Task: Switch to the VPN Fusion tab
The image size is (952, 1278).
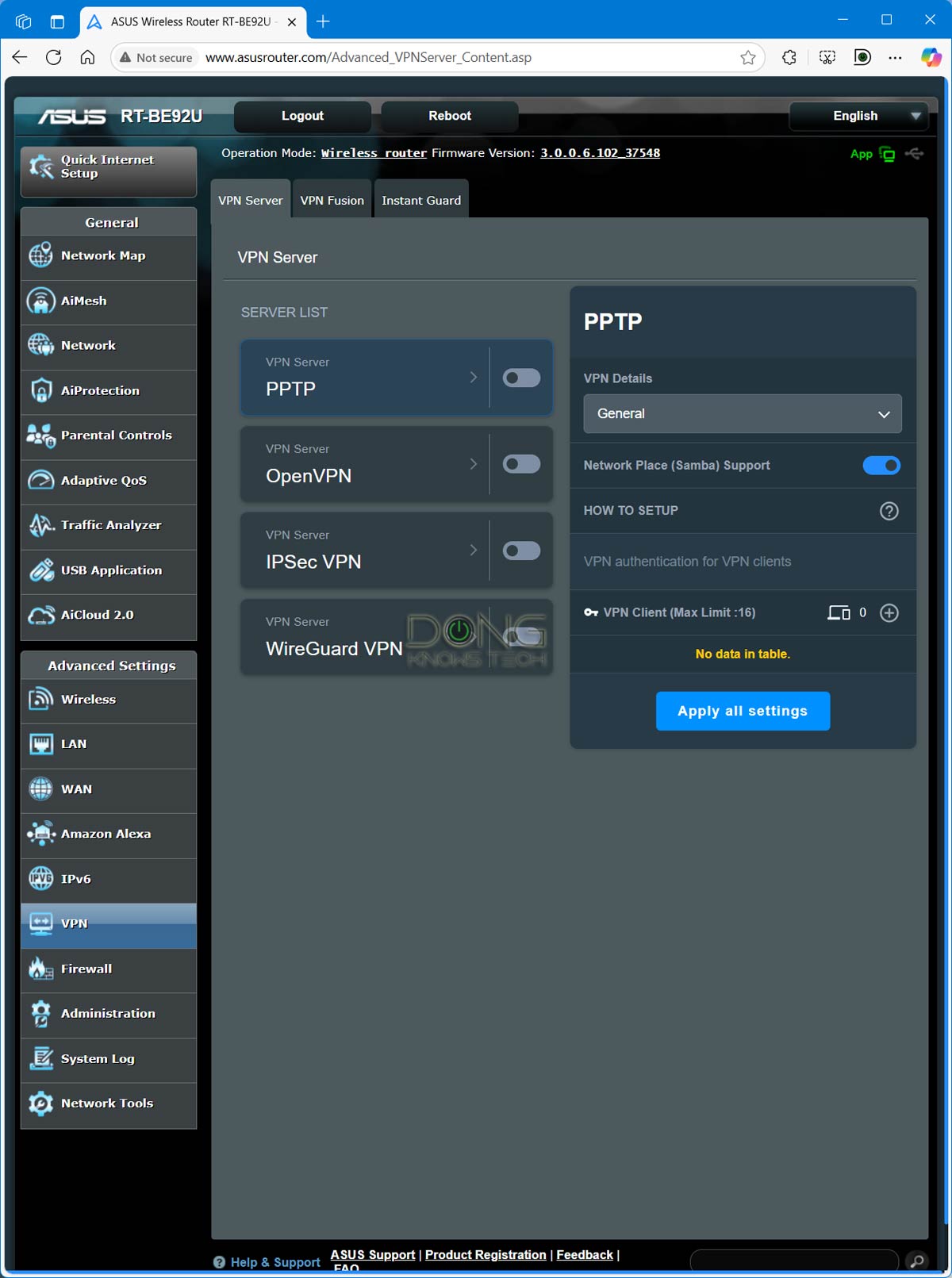Action: point(332,200)
